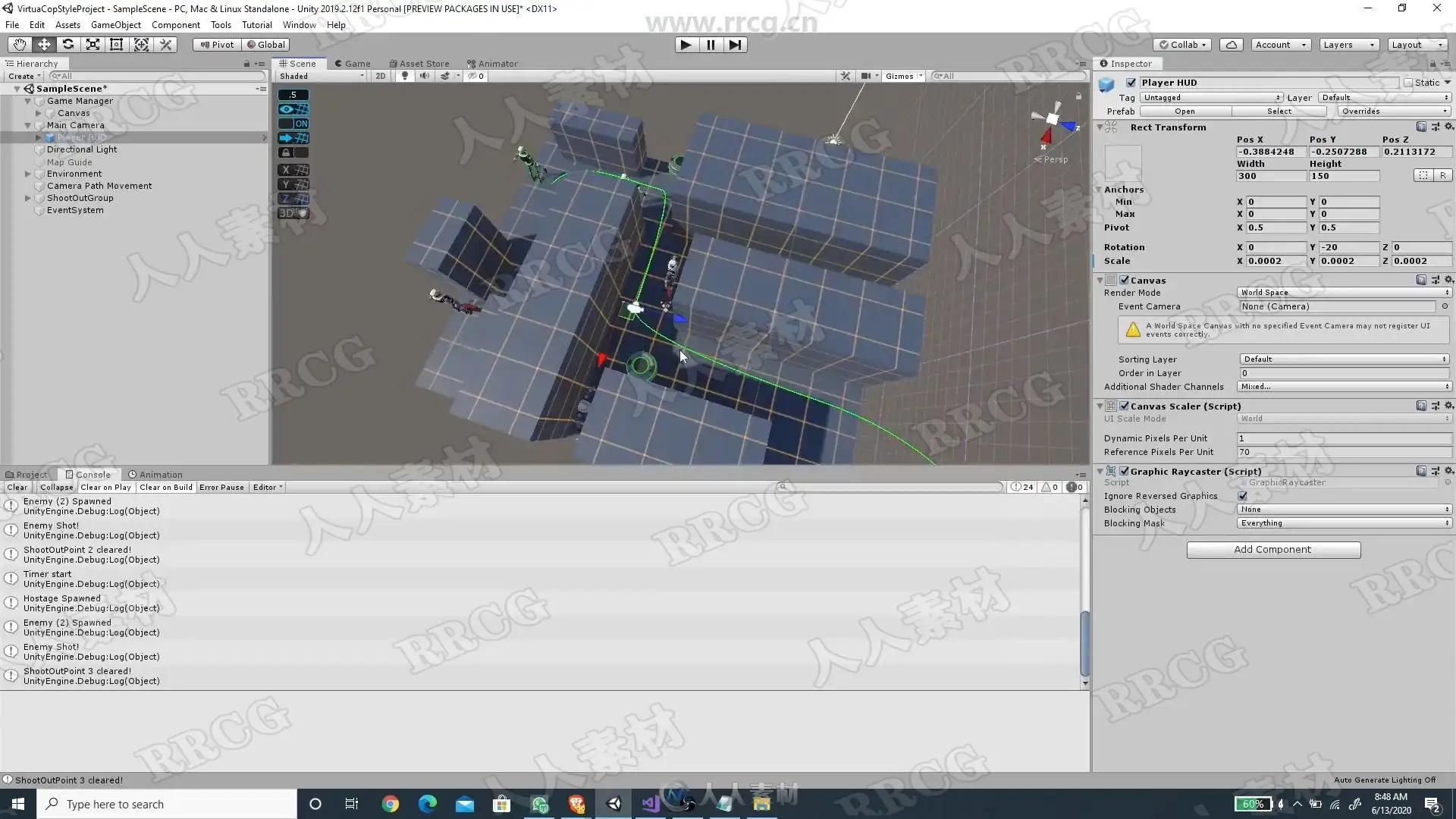The image size is (1456, 819).
Task: Select the Hand tool in toolbar
Action: tap(19, 45)
